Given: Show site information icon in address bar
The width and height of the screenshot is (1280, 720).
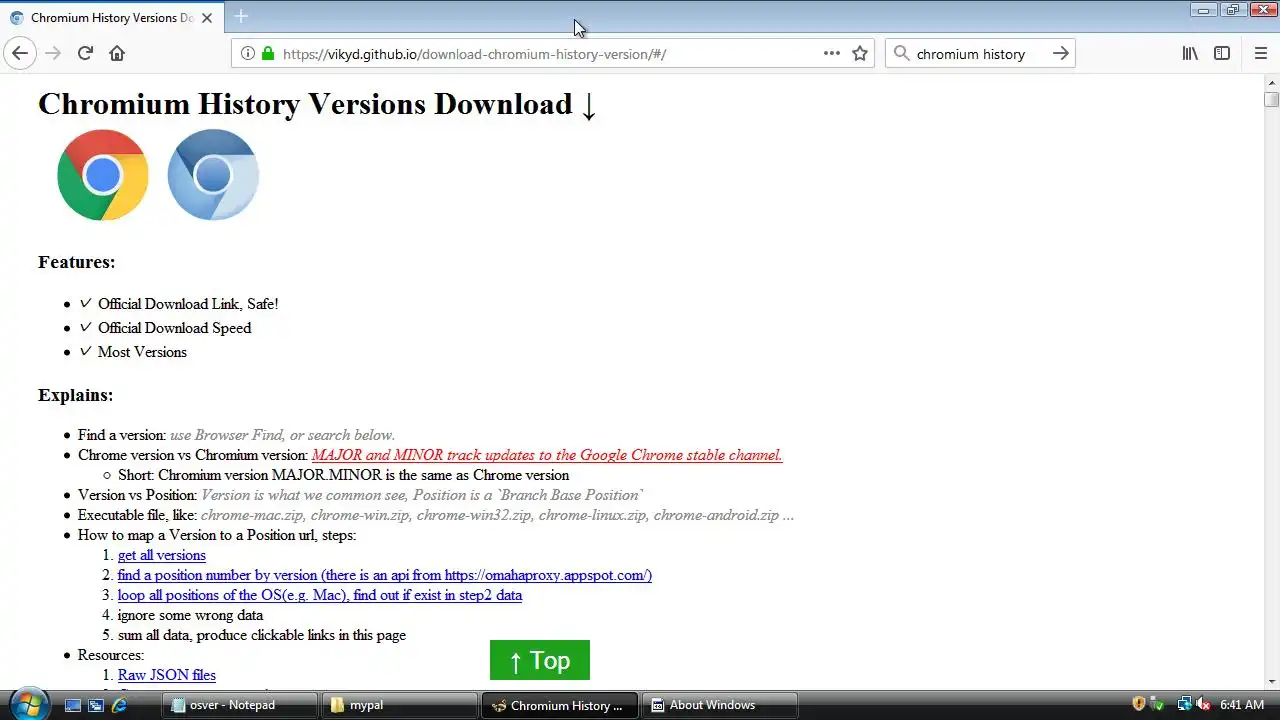Looking at the screenshot, I should [248, 53].
